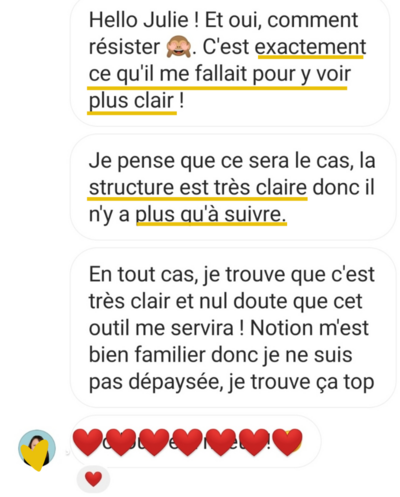Click the sender's profile avatar
Image resolution: width=400 pixels, height=497 pixels.
point(37,448)
